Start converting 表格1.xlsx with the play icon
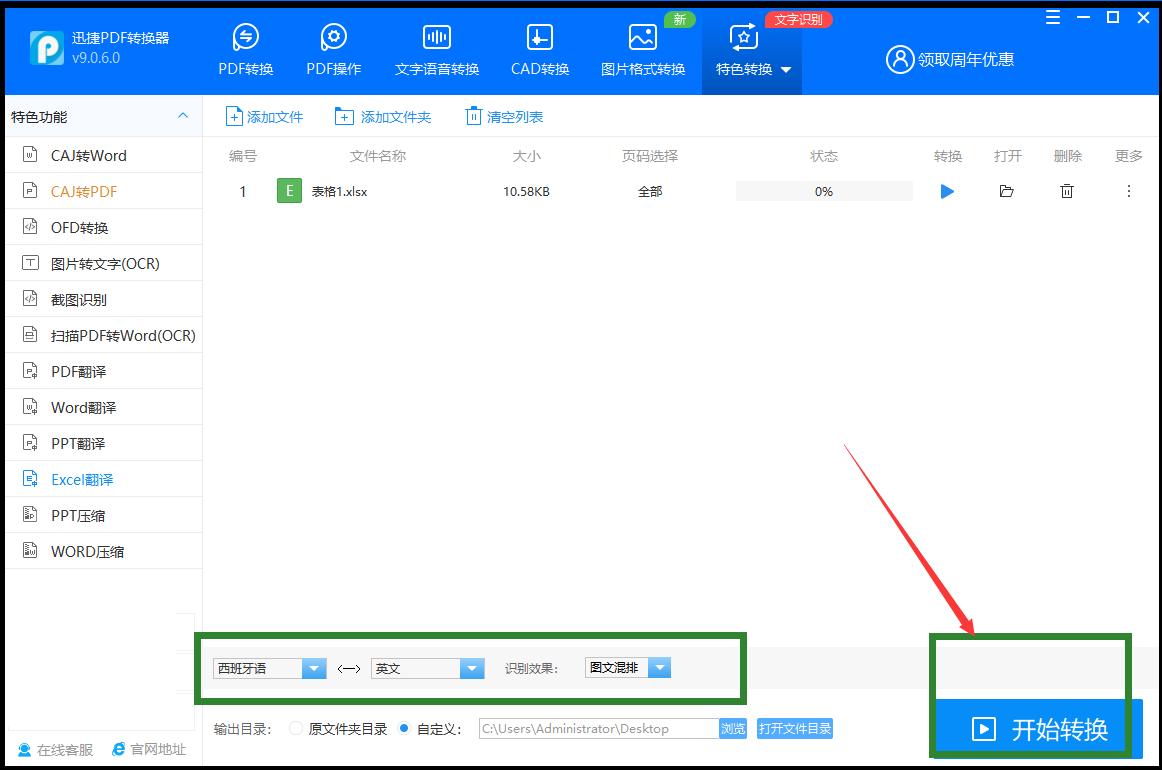The height and width of the screenshot is (770, 1162). point(947,191)
